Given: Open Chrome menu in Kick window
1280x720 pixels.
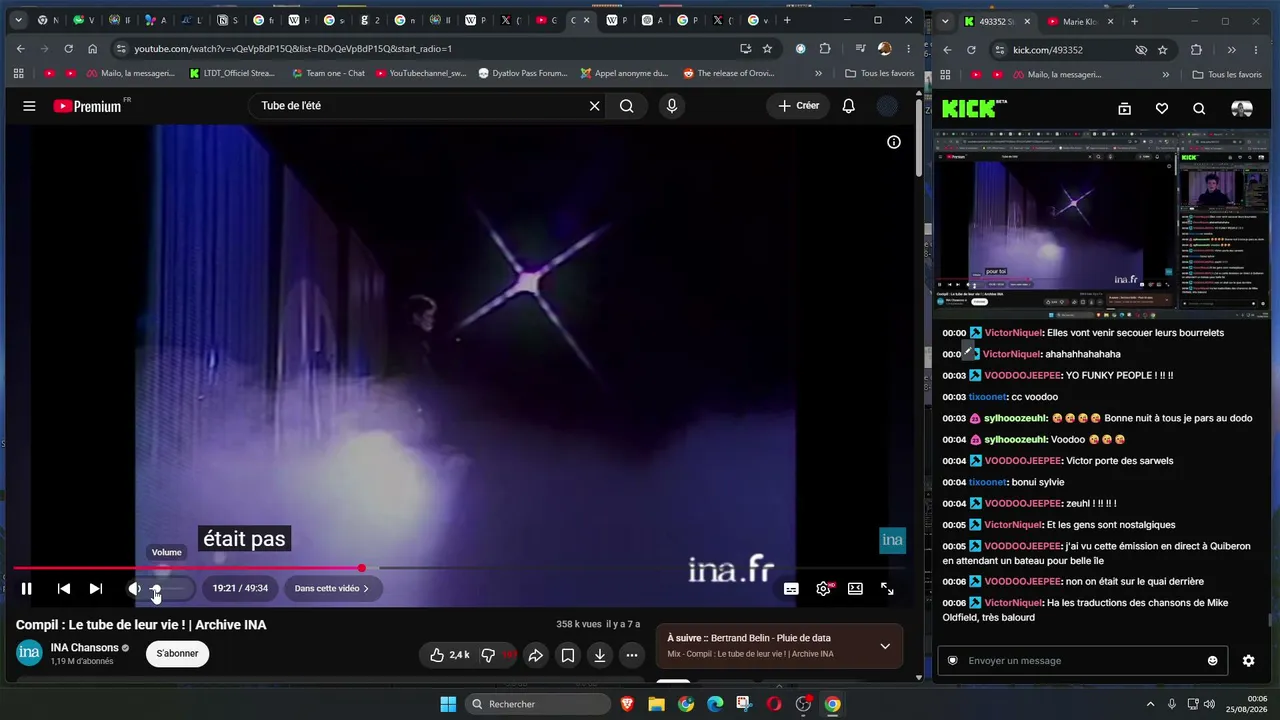Looking at the screenshot, I should pyautogui.click(x=1257, y=50).
